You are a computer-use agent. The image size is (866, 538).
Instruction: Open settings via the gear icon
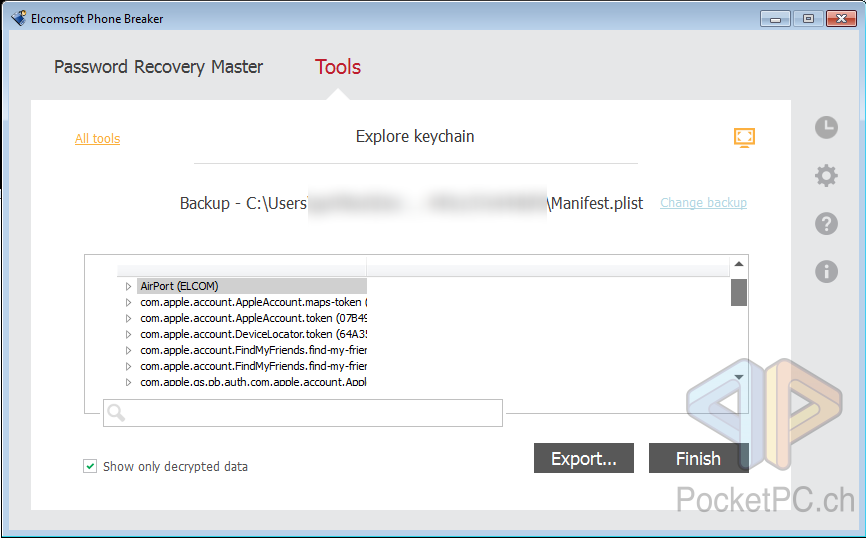[x=826, y=176]
